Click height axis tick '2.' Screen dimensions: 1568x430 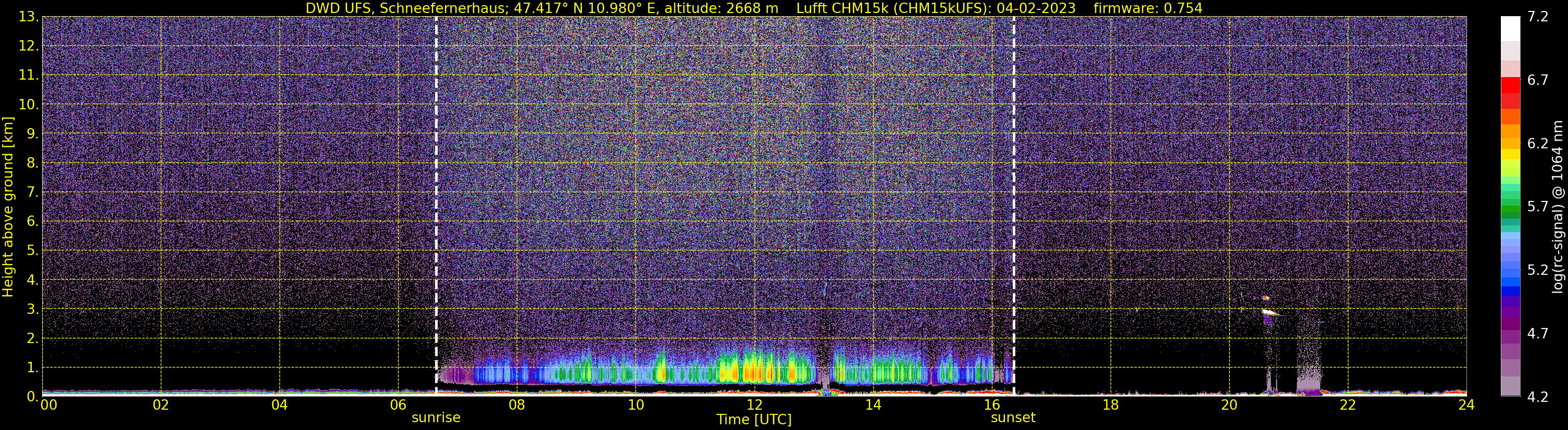pyautogui.click(x=32, y=339)
